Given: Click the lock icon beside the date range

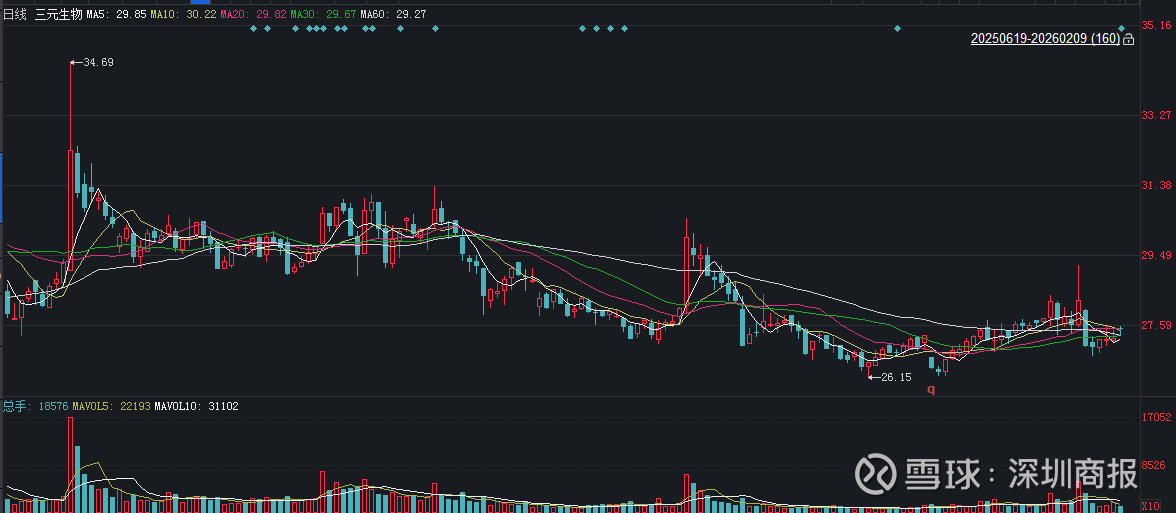Looking at the screenshot, I should click(1127, 39).
